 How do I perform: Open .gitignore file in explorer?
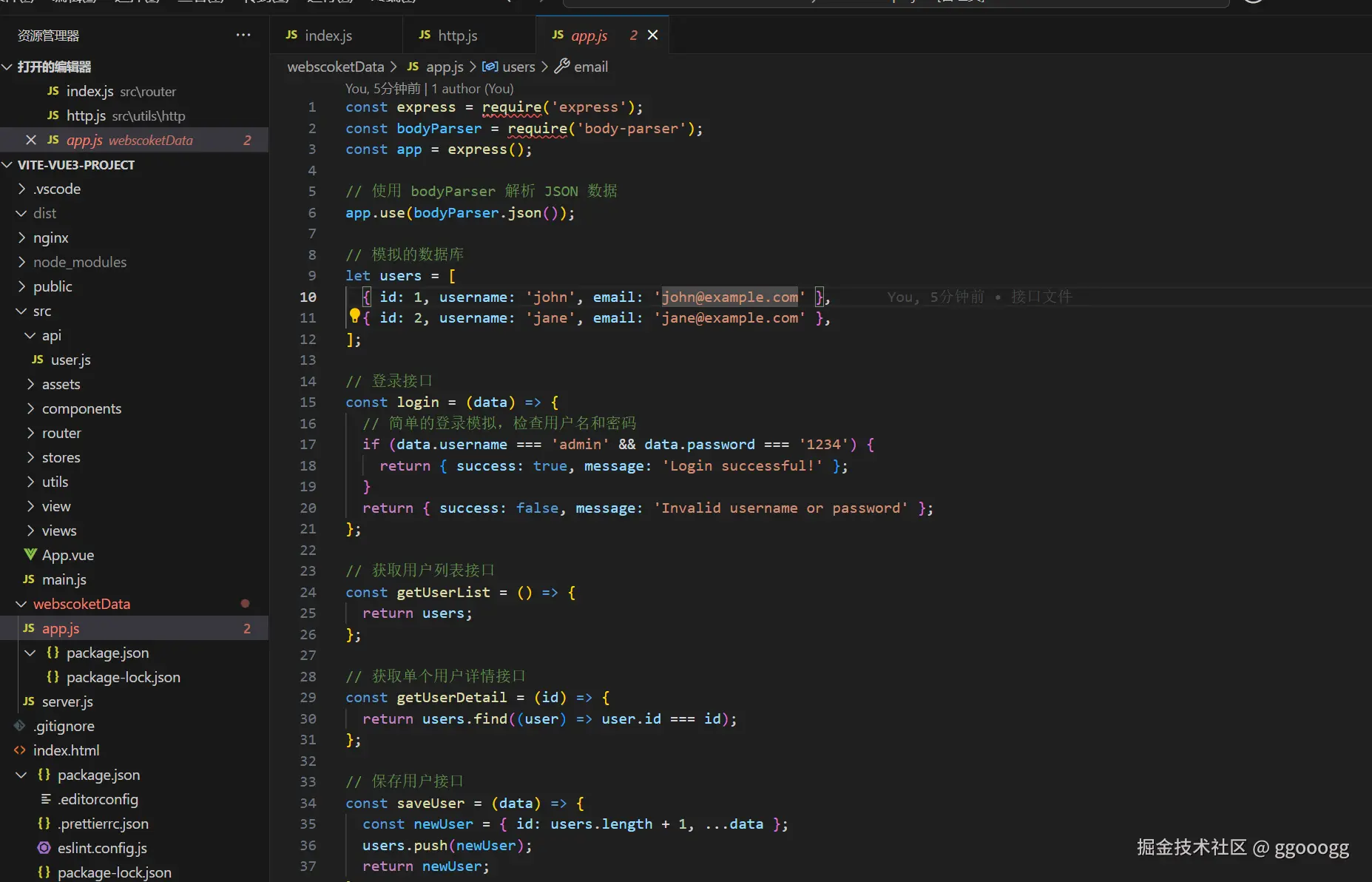[x=64, y=726]
